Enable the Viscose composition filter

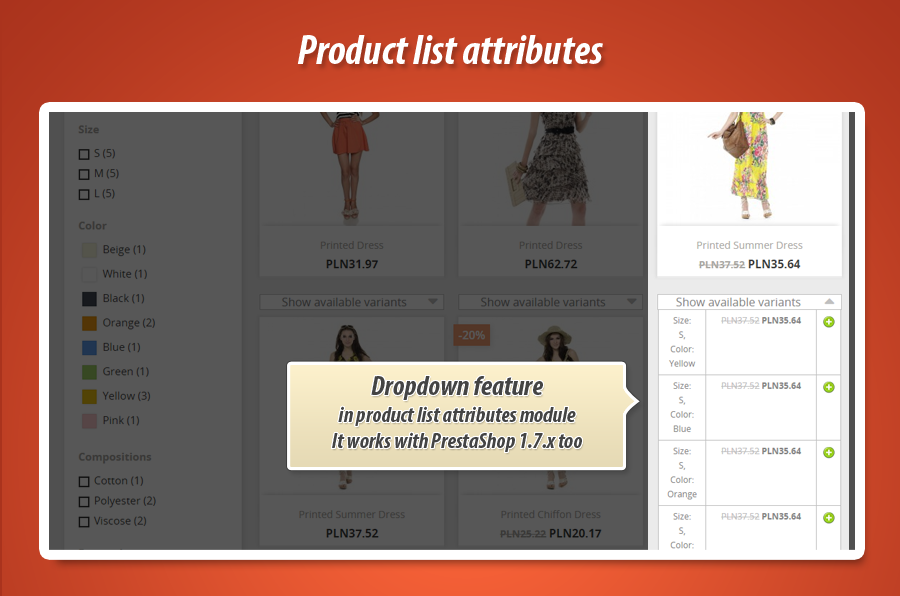click(84, 520)
